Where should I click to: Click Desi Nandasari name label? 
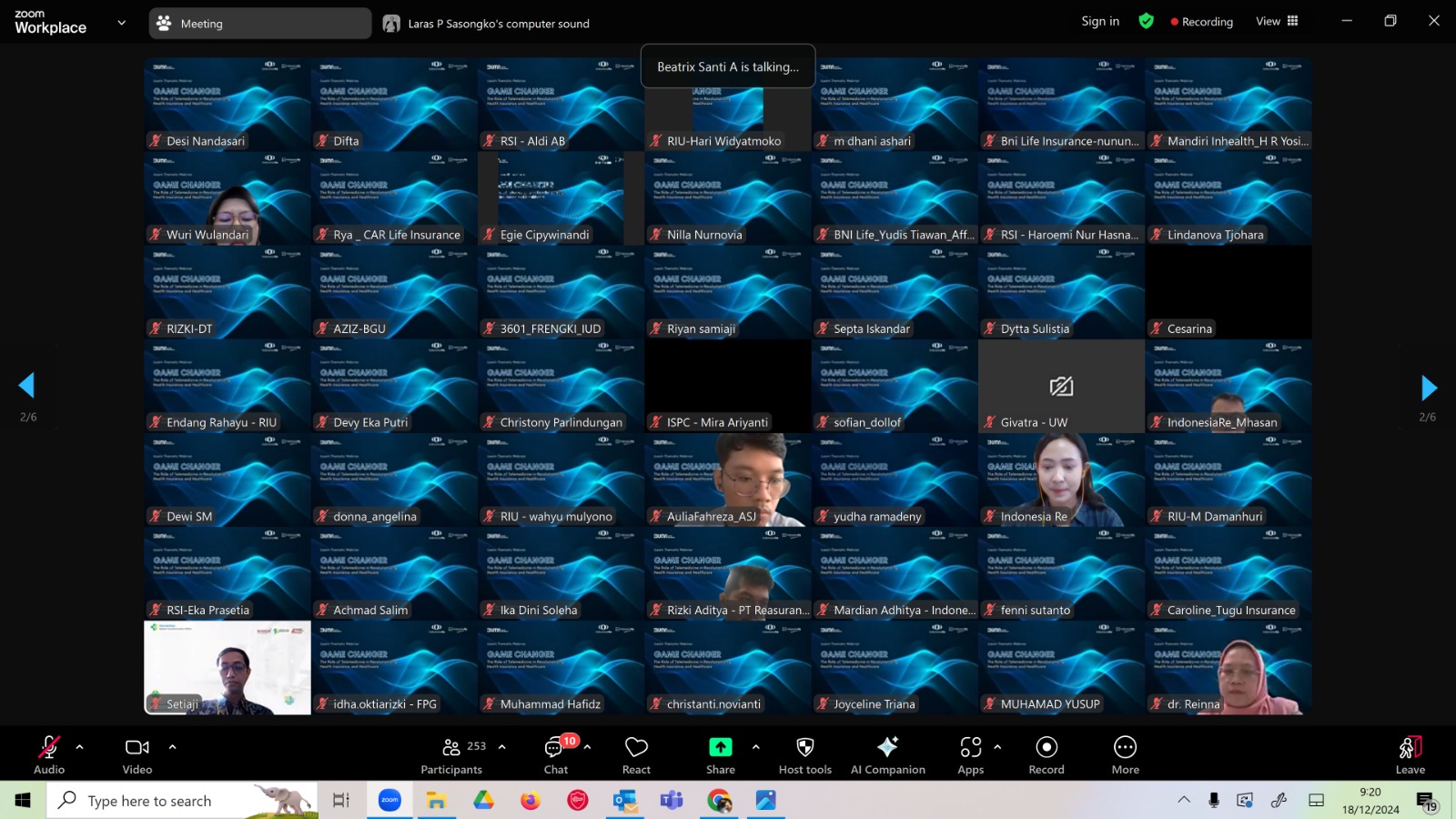point(206,141)
